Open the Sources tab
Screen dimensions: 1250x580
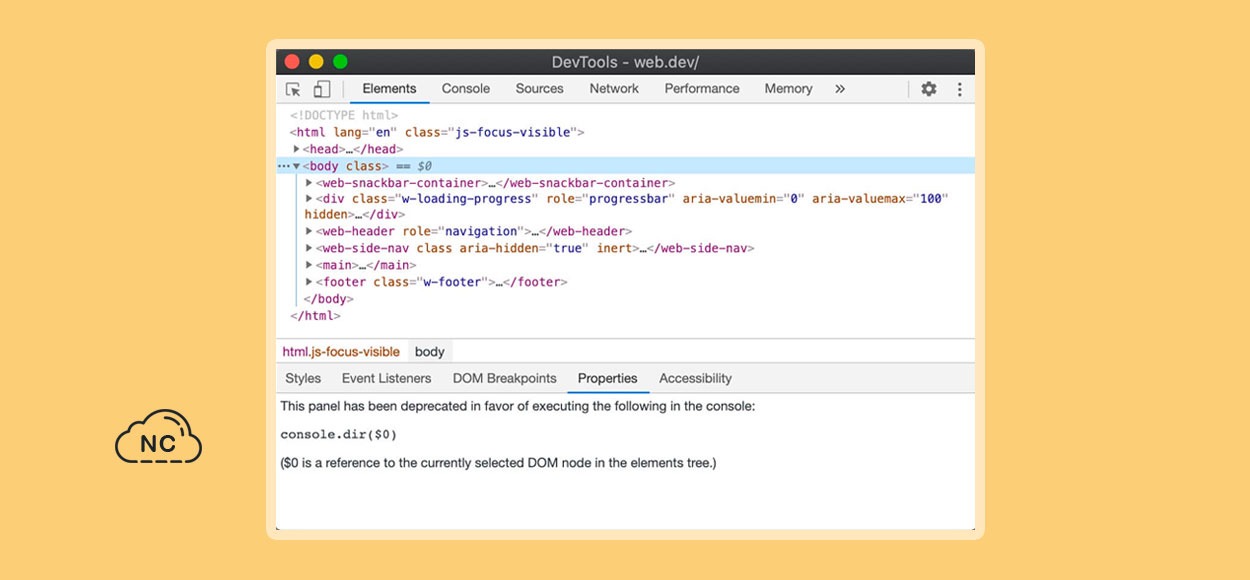[x=540, y=89]
